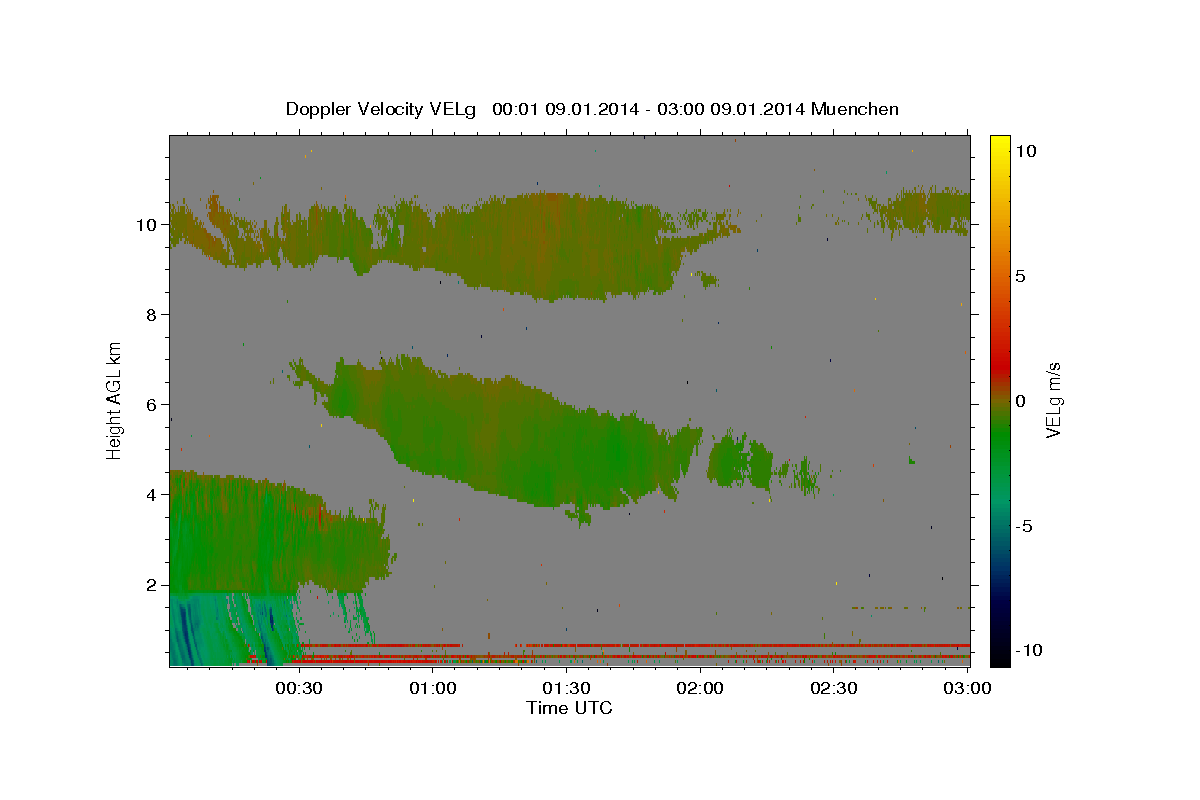
Task: Click the colorbar value 0 label
Action: point(1020,401)
